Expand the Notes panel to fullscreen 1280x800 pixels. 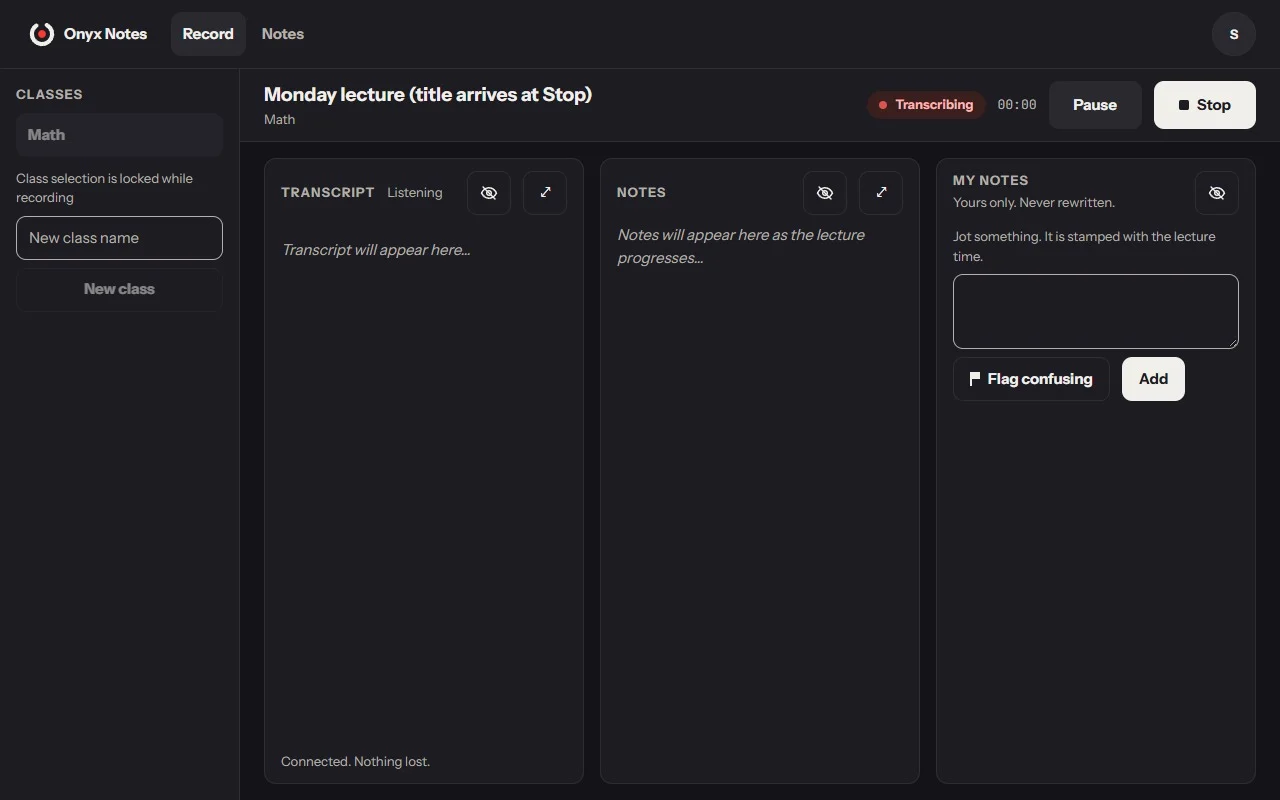(x=881, y=193)
